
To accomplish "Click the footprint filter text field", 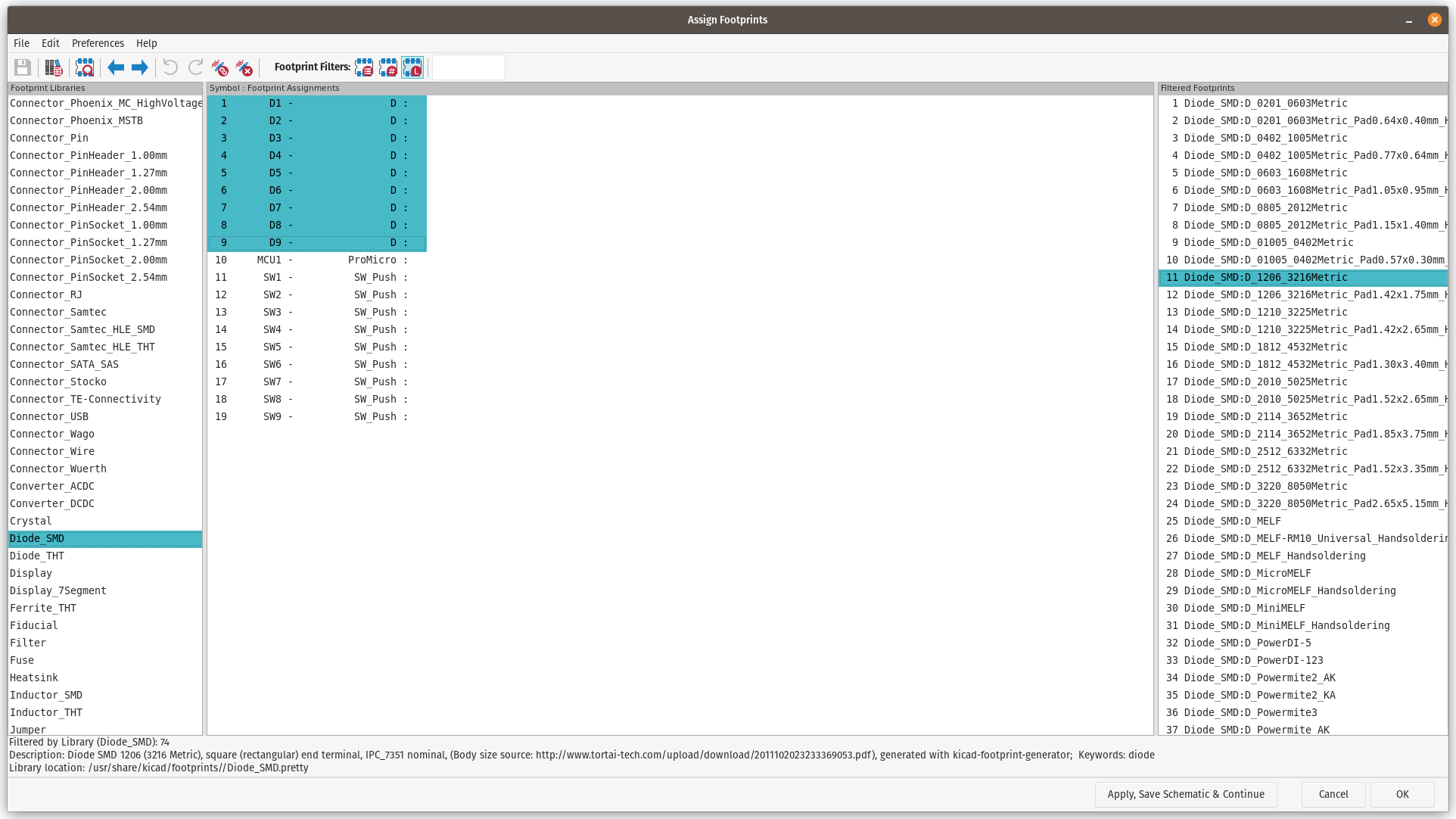I will click(468, 68).
